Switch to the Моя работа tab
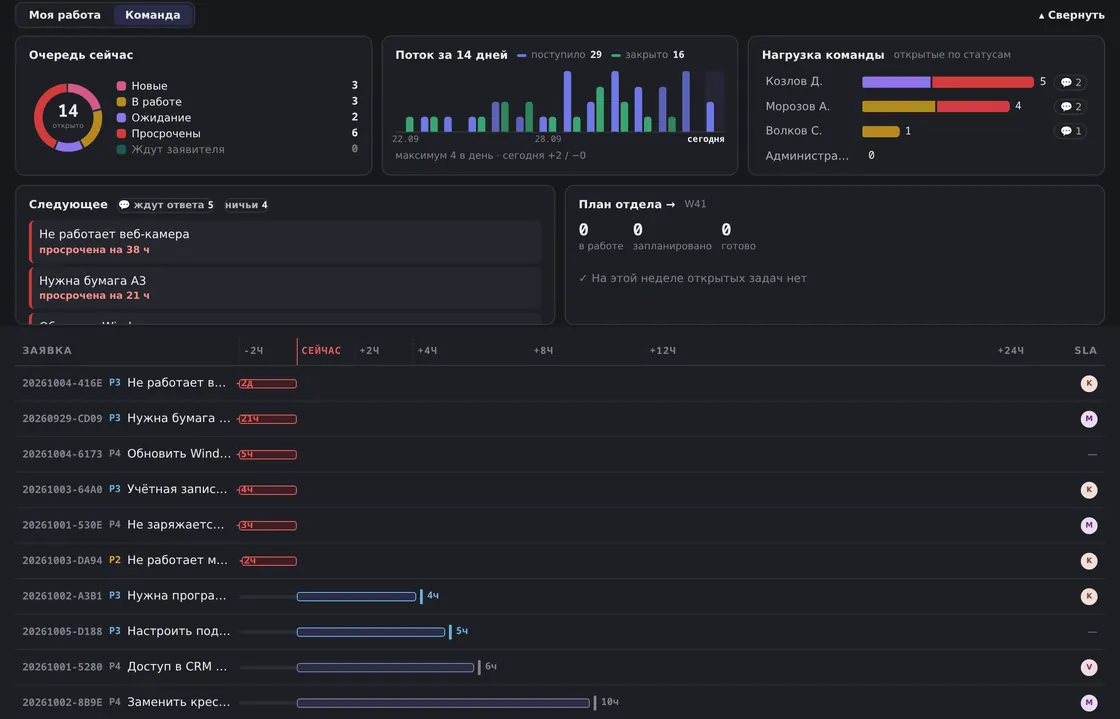 (64, 15)
